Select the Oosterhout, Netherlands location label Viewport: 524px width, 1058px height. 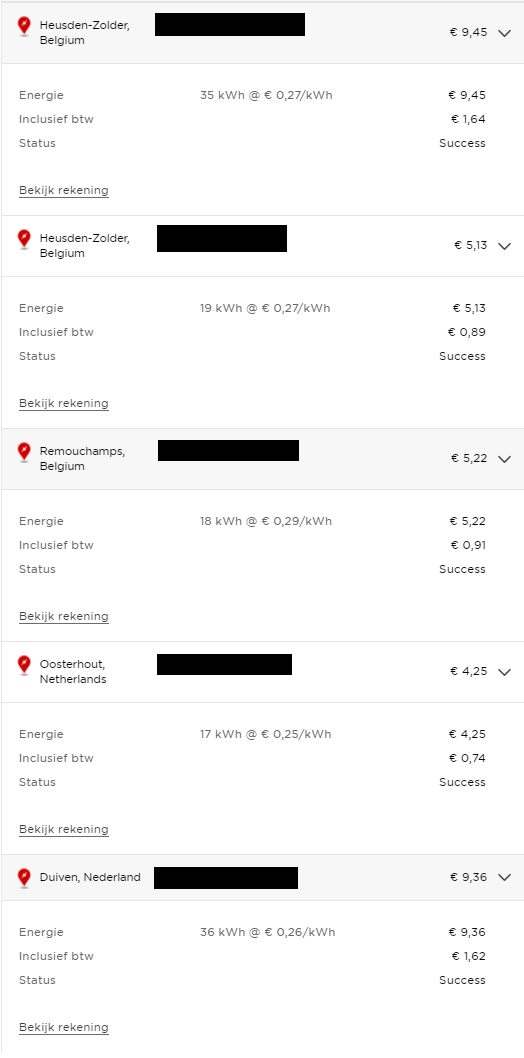(x=73, y=672)
